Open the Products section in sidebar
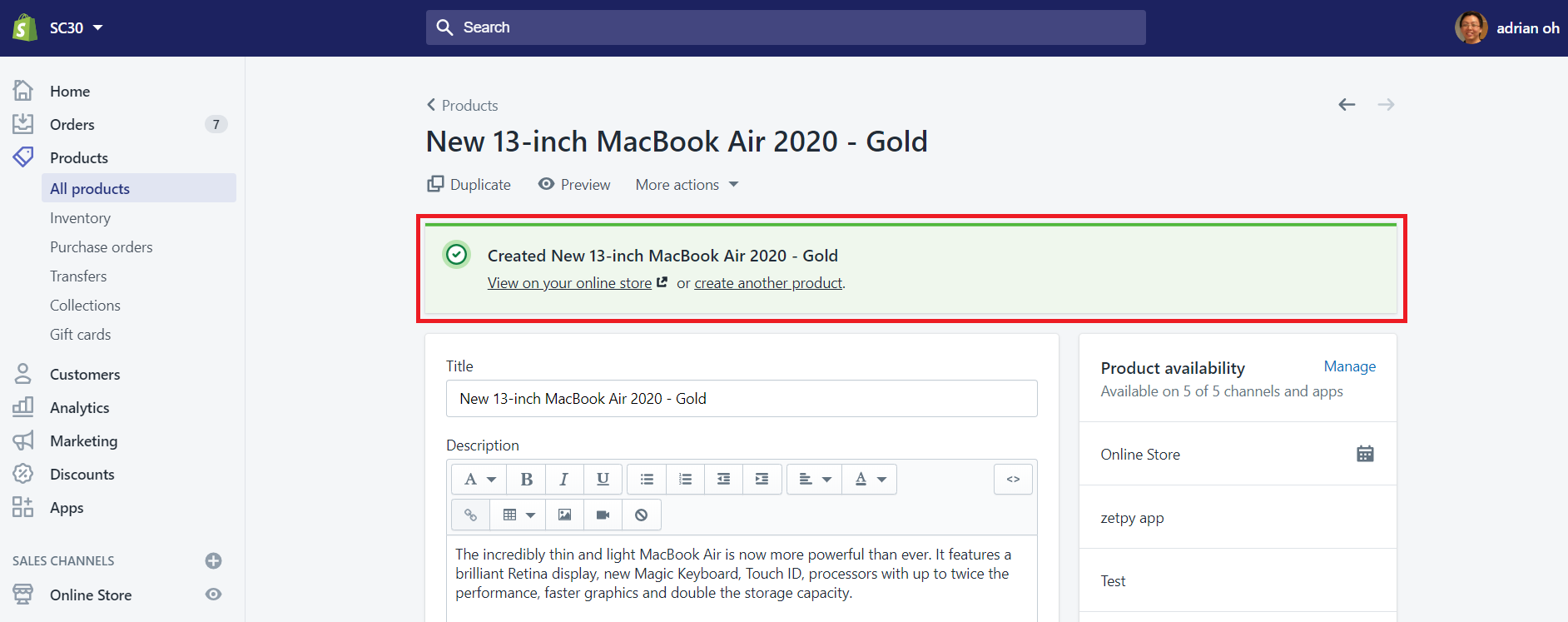 79,157
